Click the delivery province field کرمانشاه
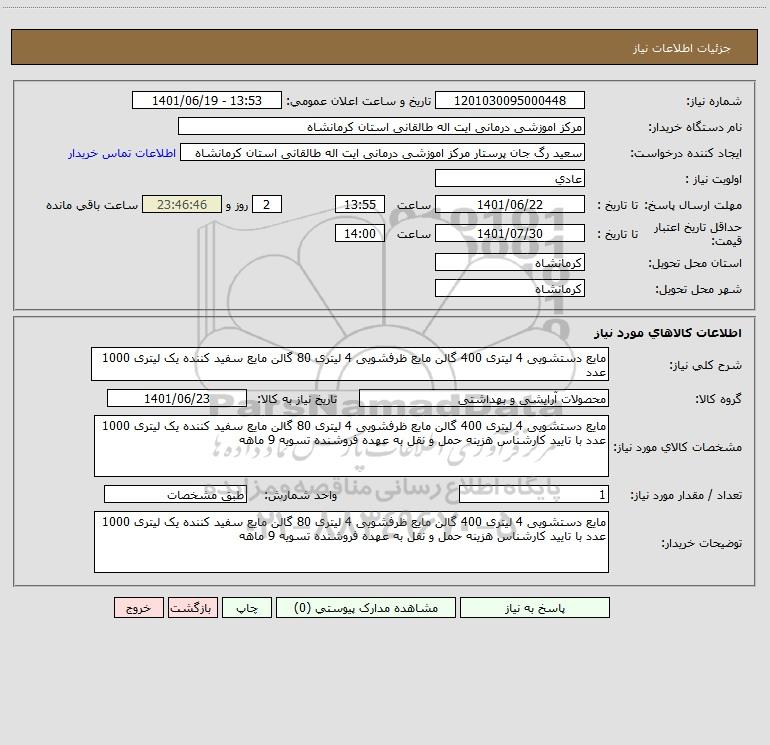 click(x=510, y=263)
